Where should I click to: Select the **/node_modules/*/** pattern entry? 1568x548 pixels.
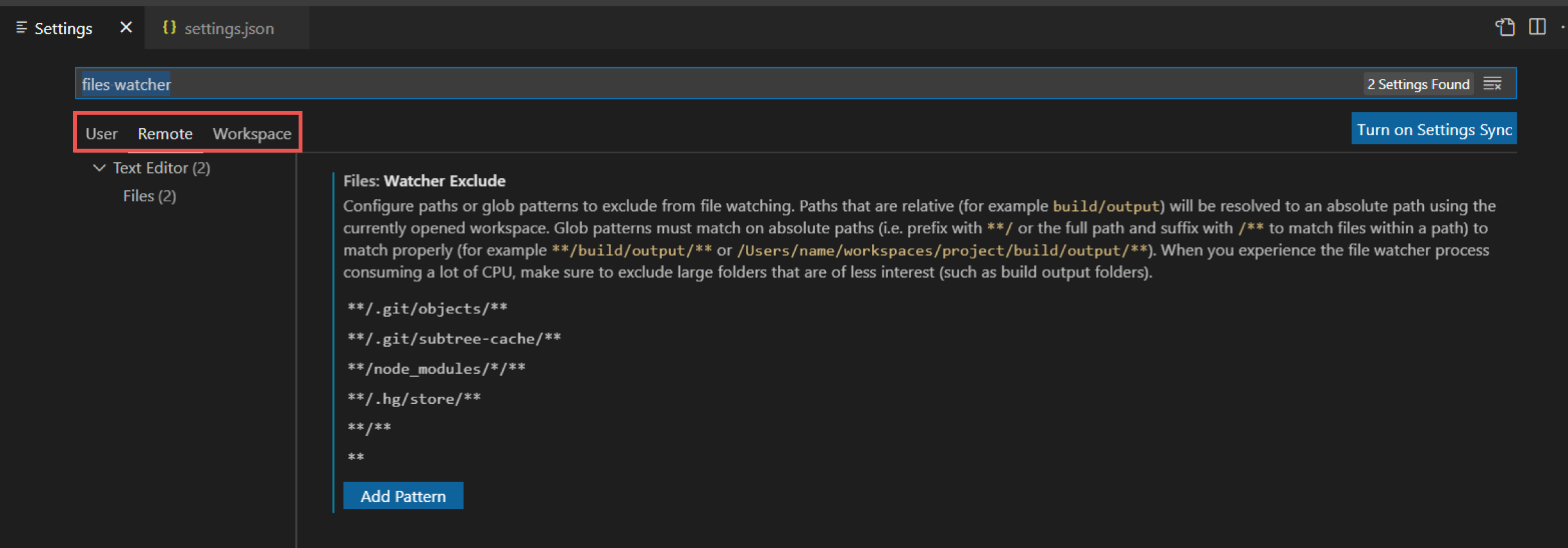click(436, 369)
